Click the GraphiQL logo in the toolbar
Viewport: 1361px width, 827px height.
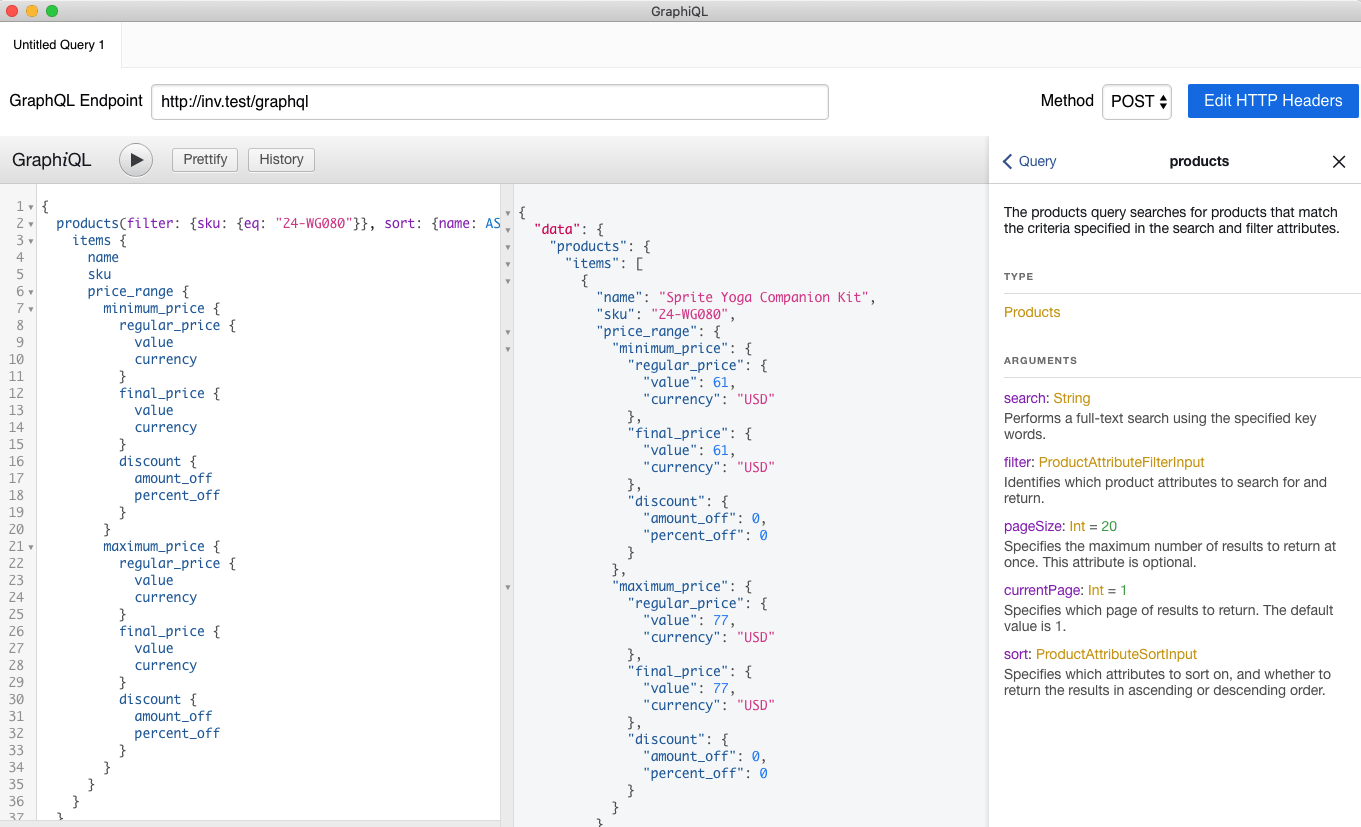[51, 159]
